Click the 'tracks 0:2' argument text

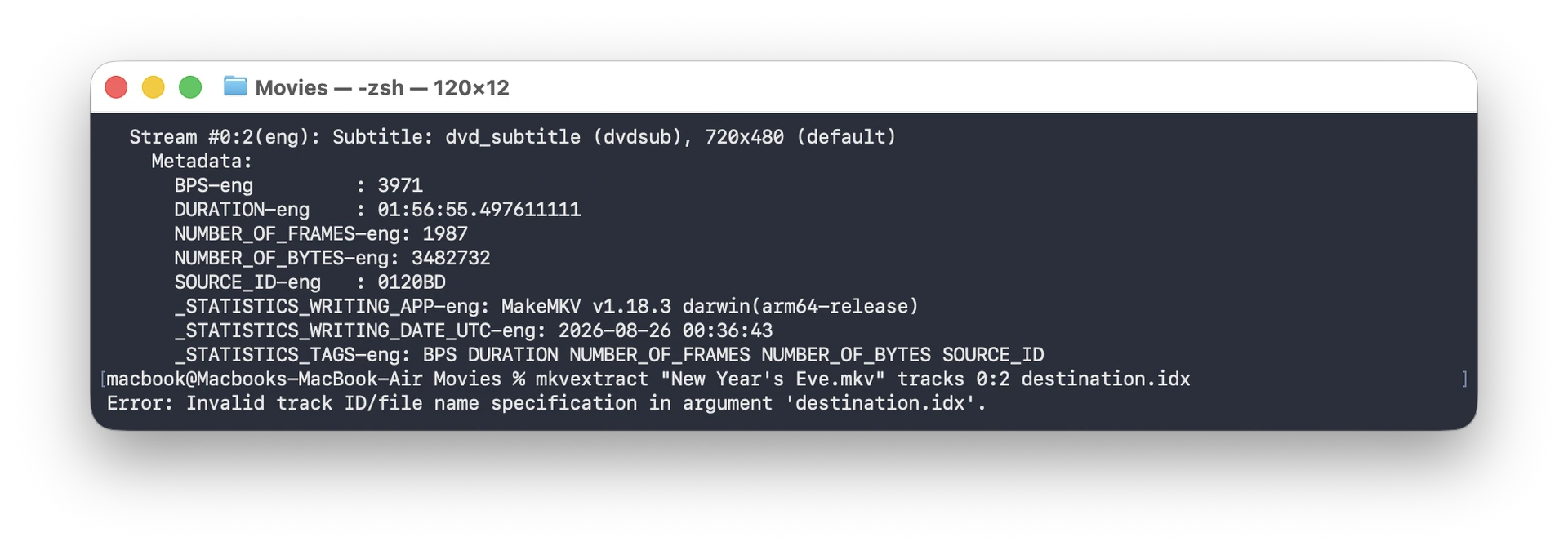coord(953,379)
